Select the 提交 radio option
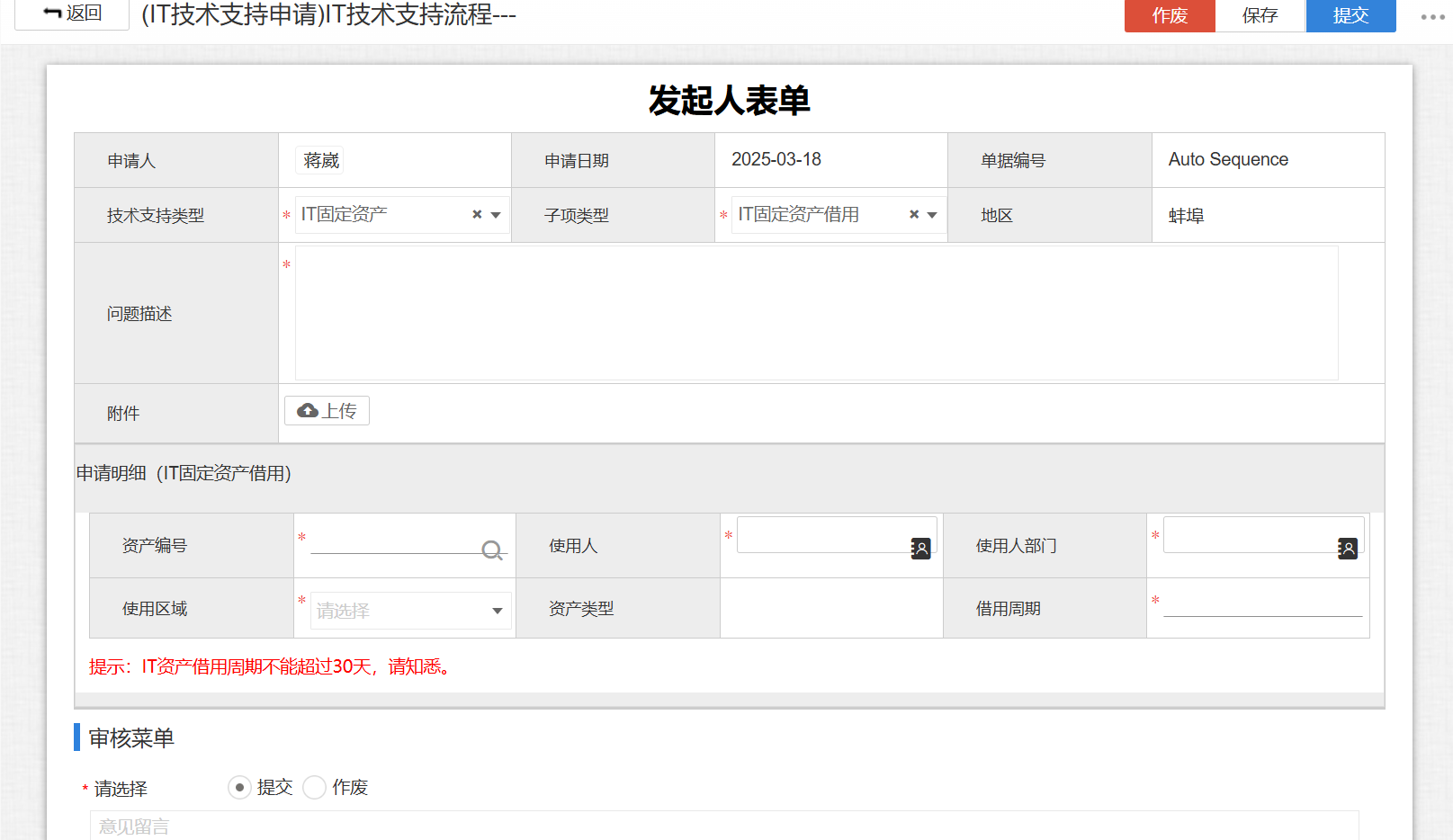1453x840 pixels. 239,788
